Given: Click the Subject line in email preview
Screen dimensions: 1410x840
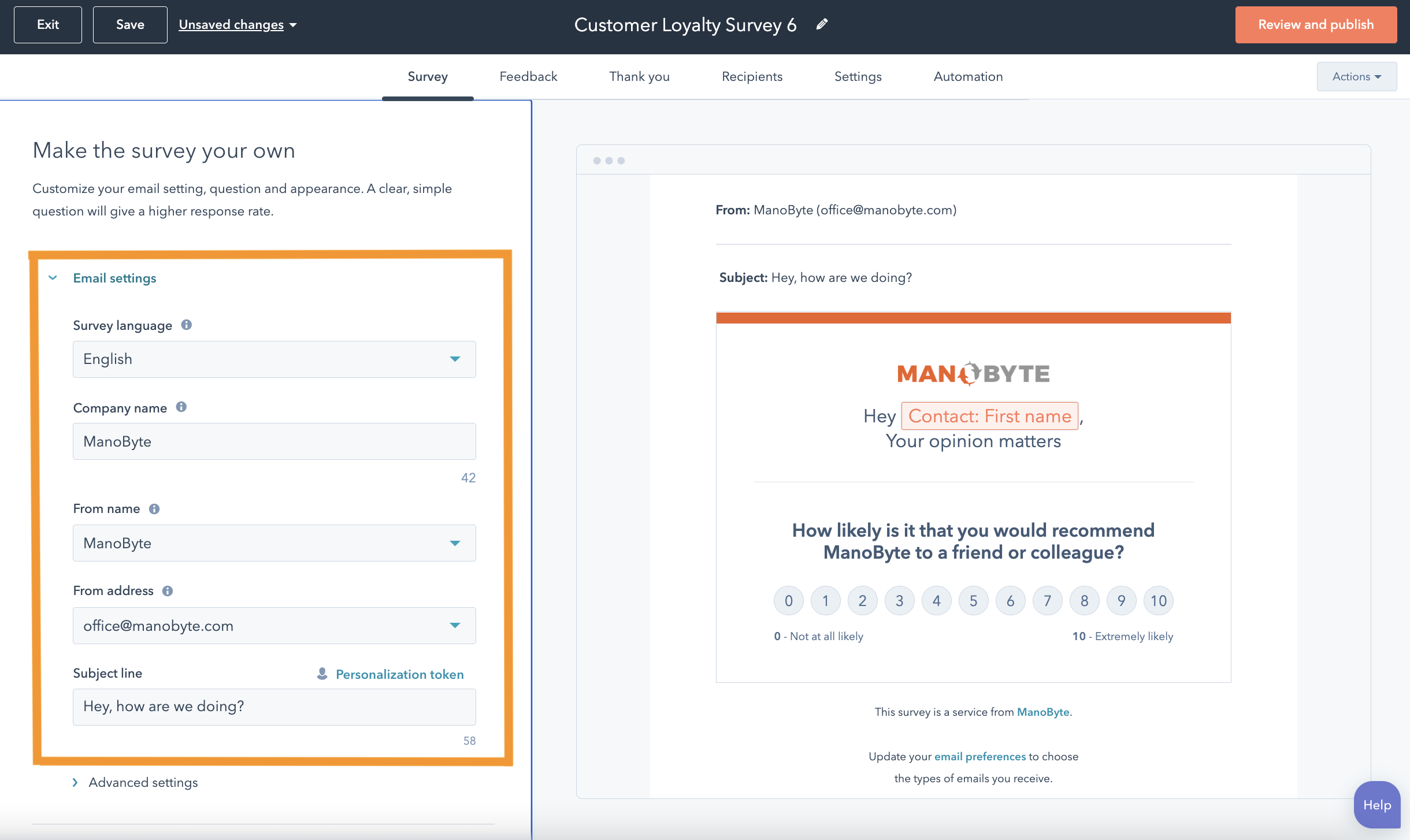Looking at the screenshot, I should click(815, 277).
